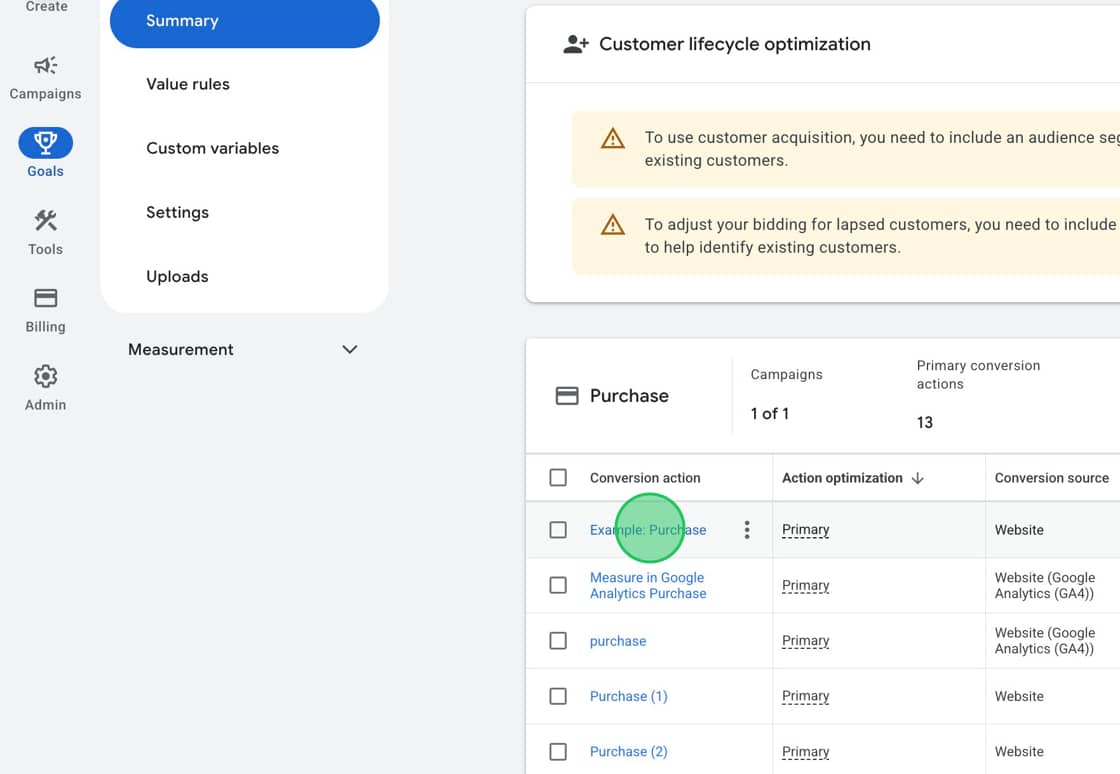Open the Tools wrench icon
This screenshot has width=1120, height=774.
45,221
